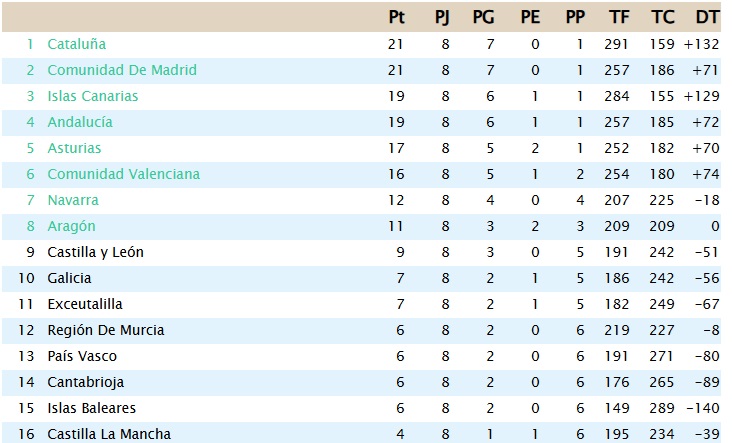Click the Castilla La Mancha row
This screenshot has height=443, width=732.
tap(109, 434)
